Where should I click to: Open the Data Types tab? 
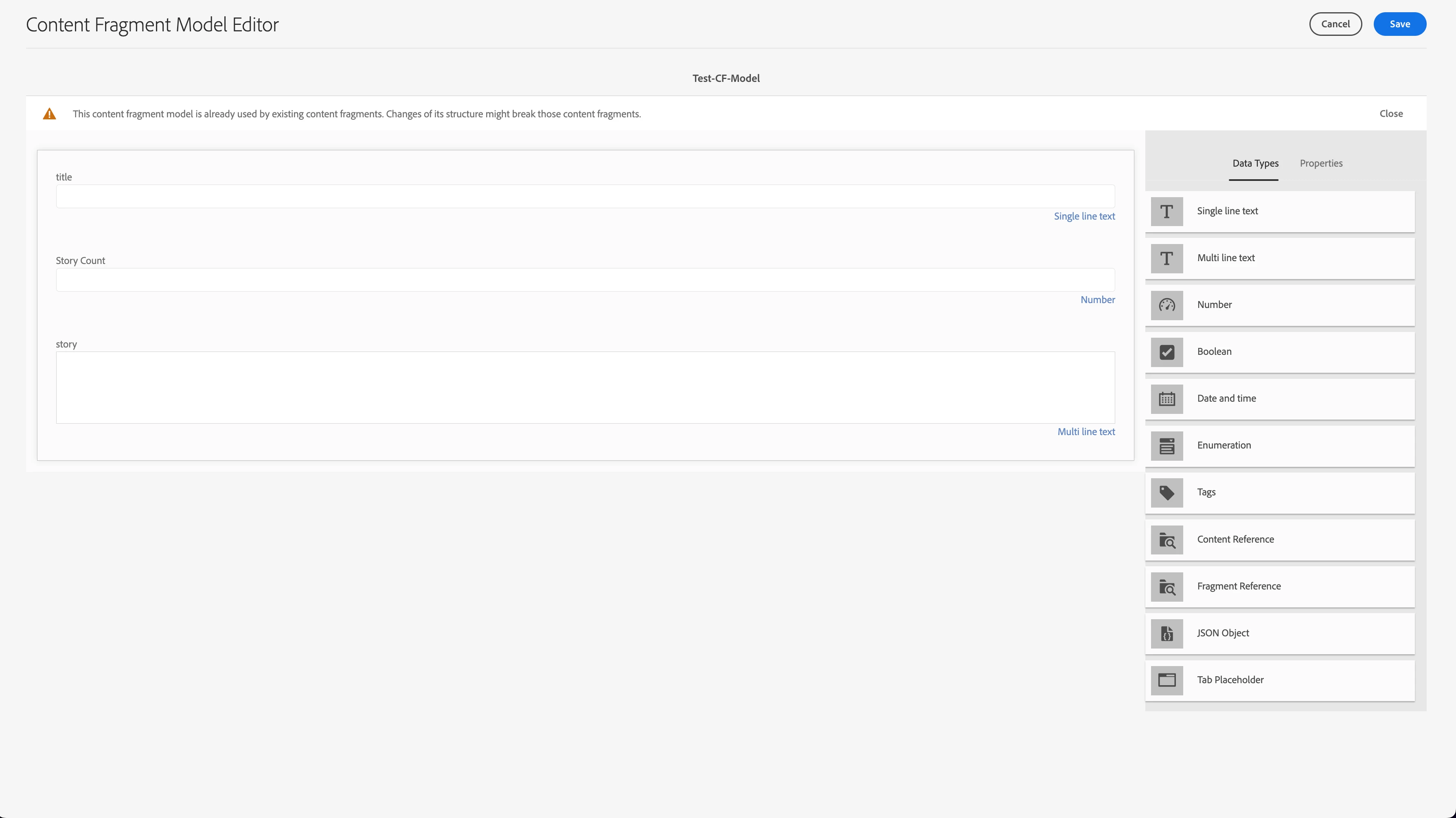(1255, 163)
